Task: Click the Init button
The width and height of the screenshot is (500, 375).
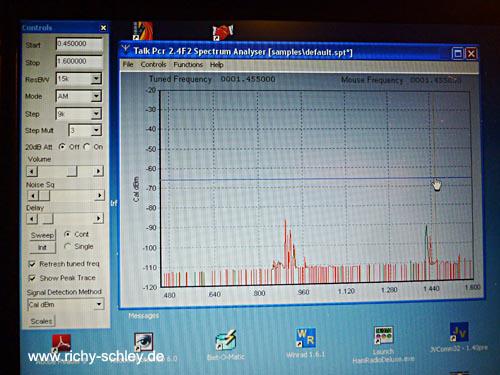Action: click(x=42, y=247)
